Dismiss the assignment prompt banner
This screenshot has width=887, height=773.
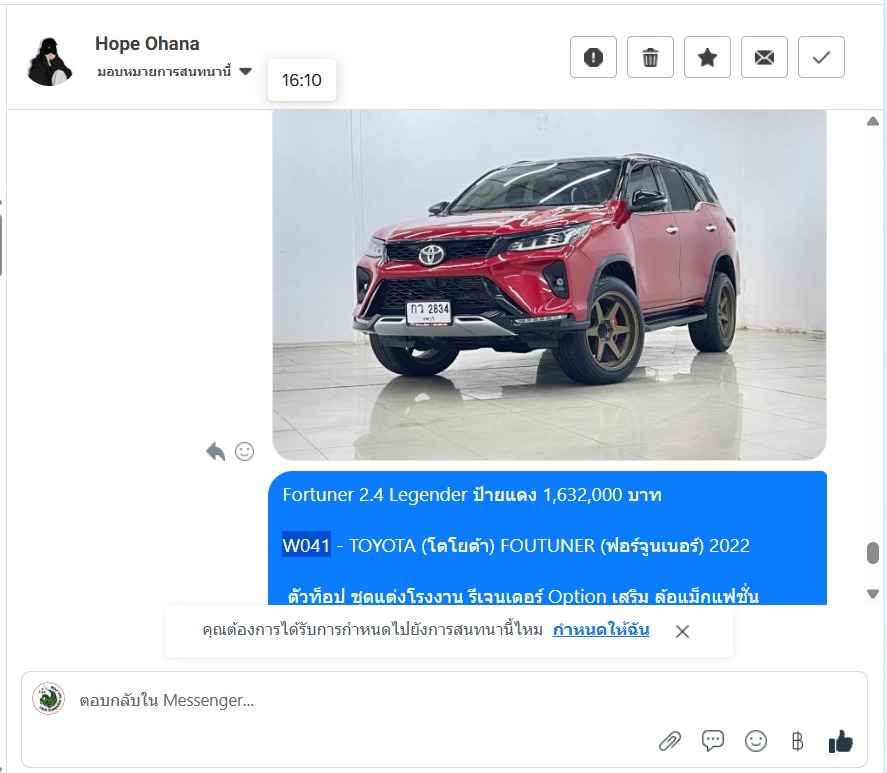pyautogui.click(x=682, y=632)
